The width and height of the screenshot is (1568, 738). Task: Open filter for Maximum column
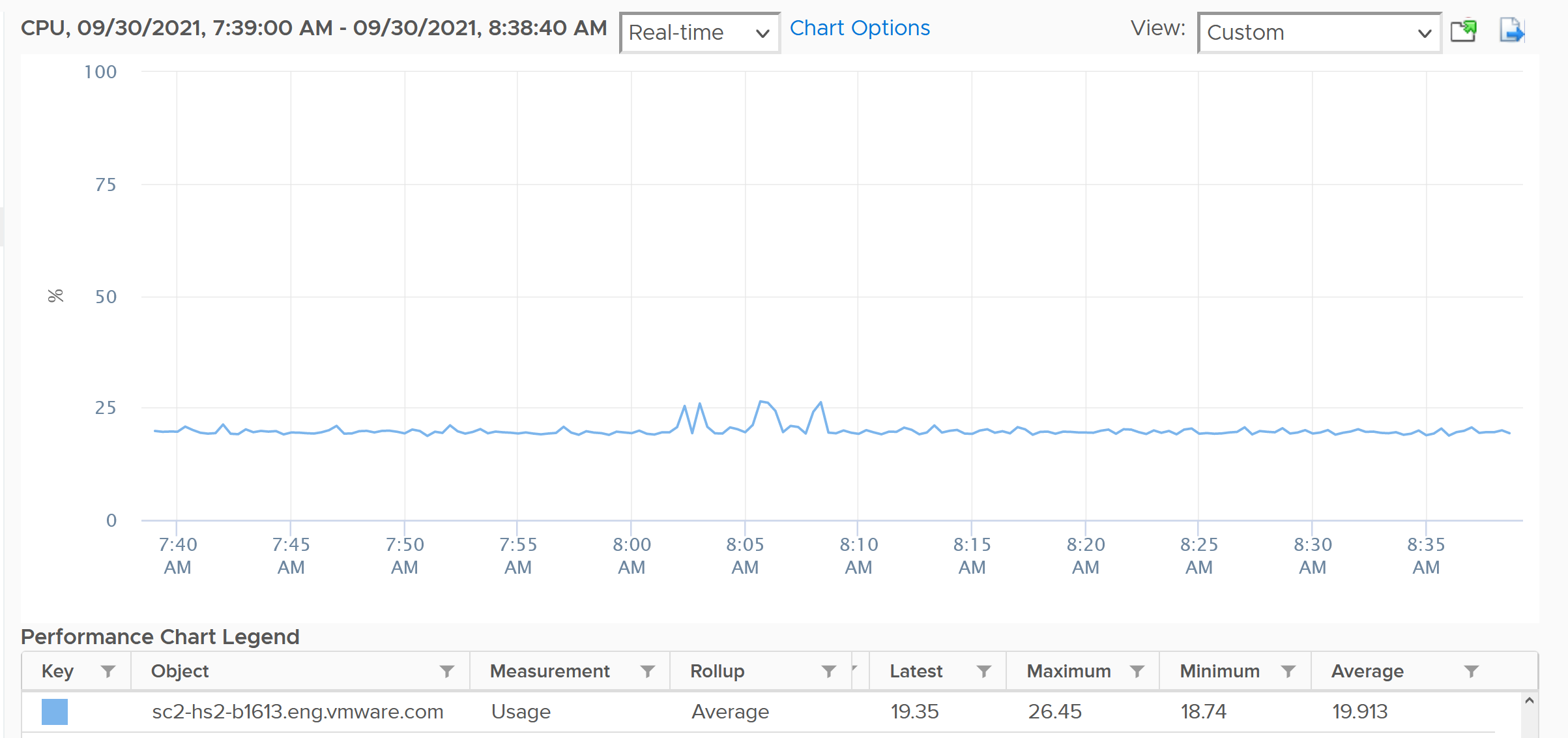point(1137,671)
